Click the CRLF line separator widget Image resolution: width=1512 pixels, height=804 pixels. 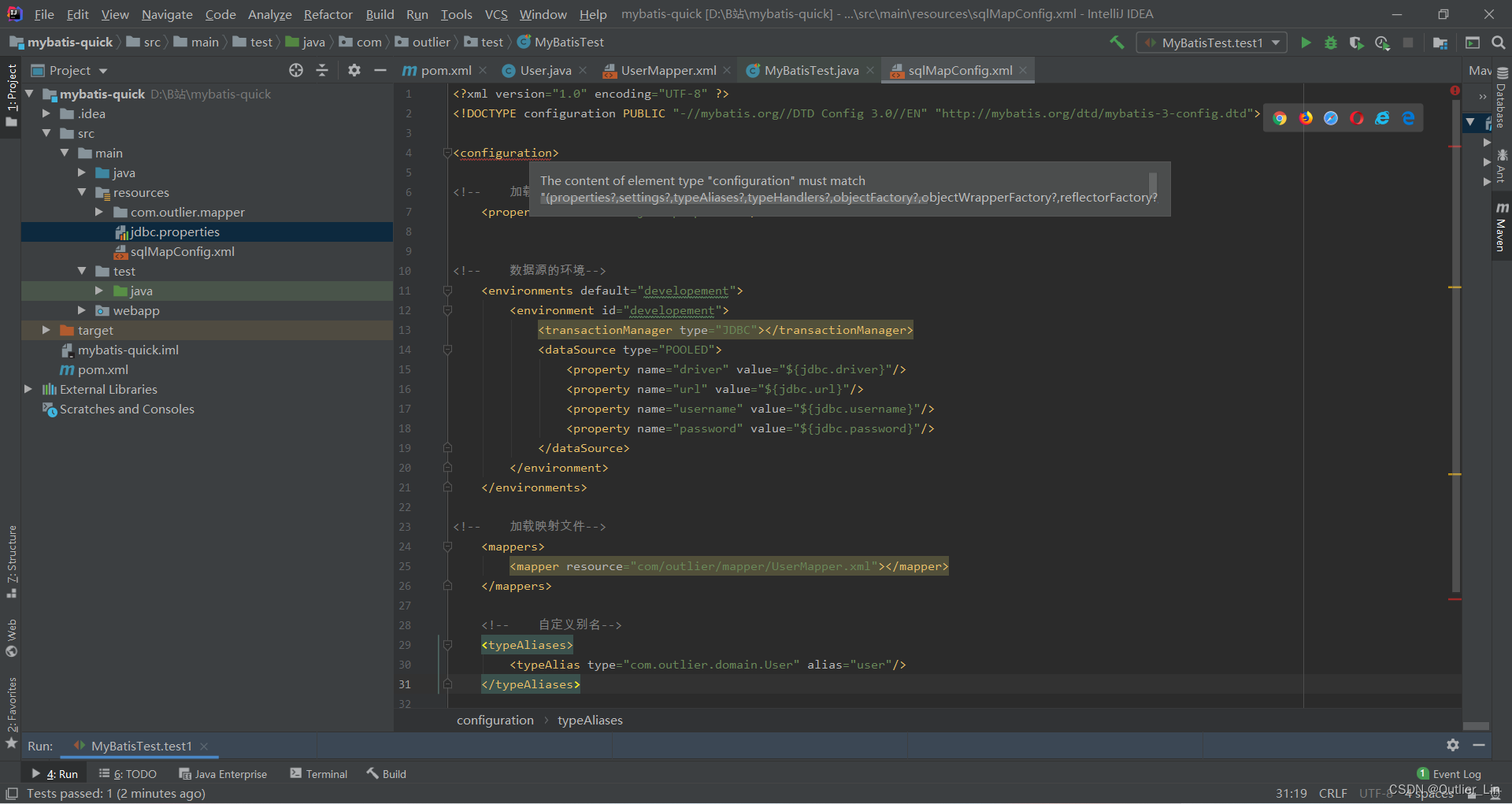(1333, 794)
